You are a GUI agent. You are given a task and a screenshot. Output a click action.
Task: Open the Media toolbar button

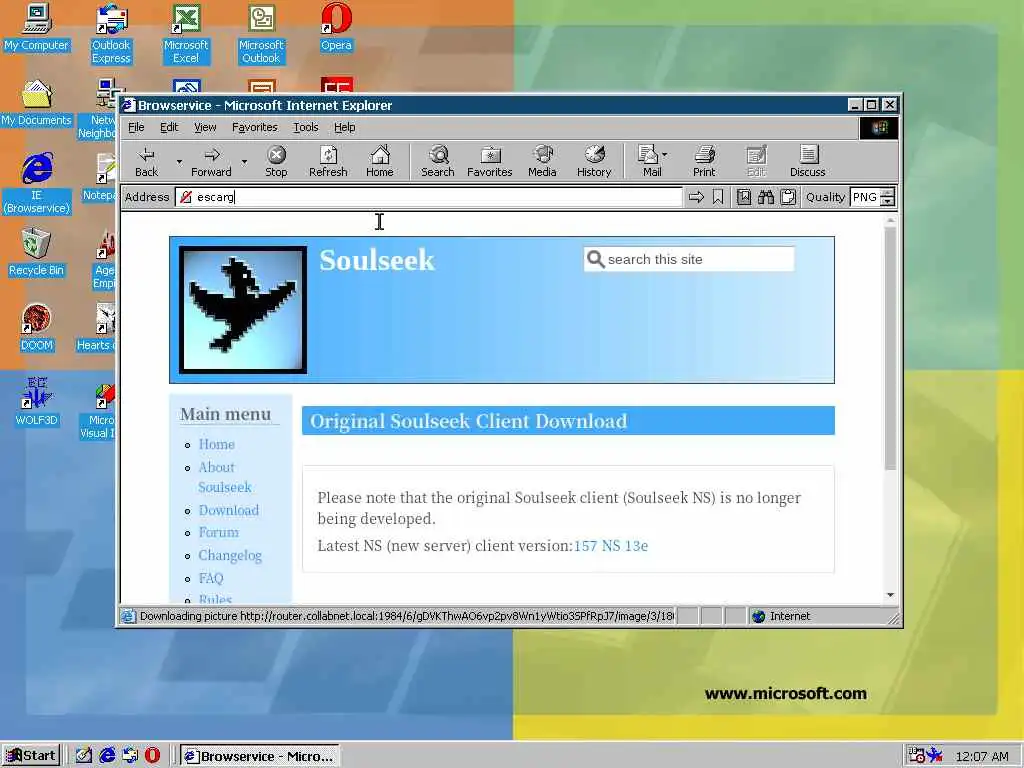coord(542,161)
